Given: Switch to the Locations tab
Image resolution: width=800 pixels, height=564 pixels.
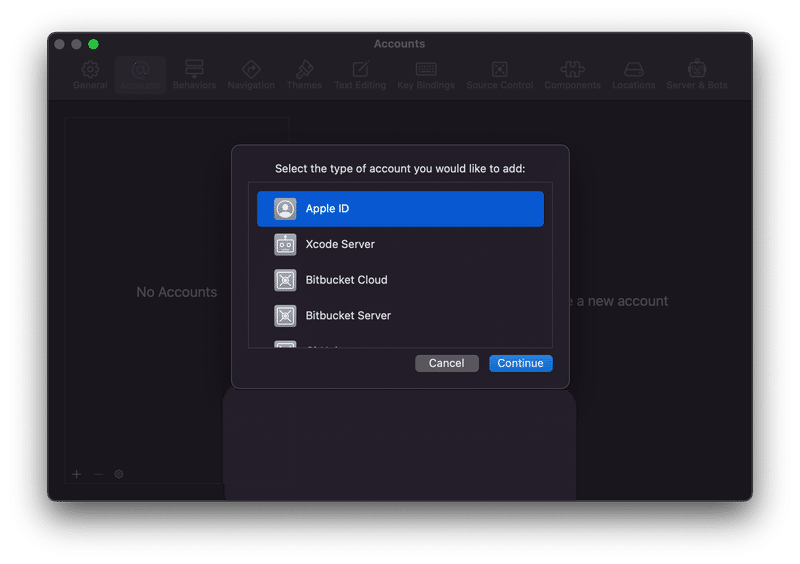Looking at the screenshot, I should tap(633, 75).
